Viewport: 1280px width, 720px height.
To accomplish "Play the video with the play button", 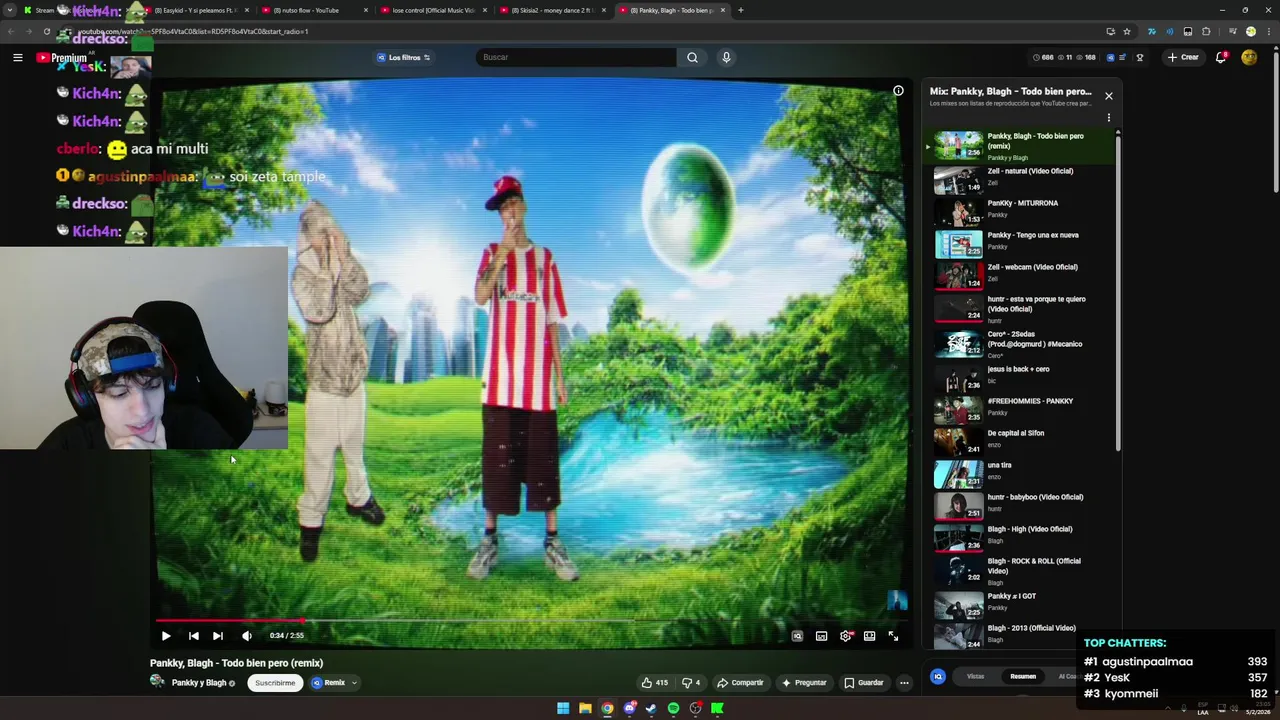I will [166, 636].
